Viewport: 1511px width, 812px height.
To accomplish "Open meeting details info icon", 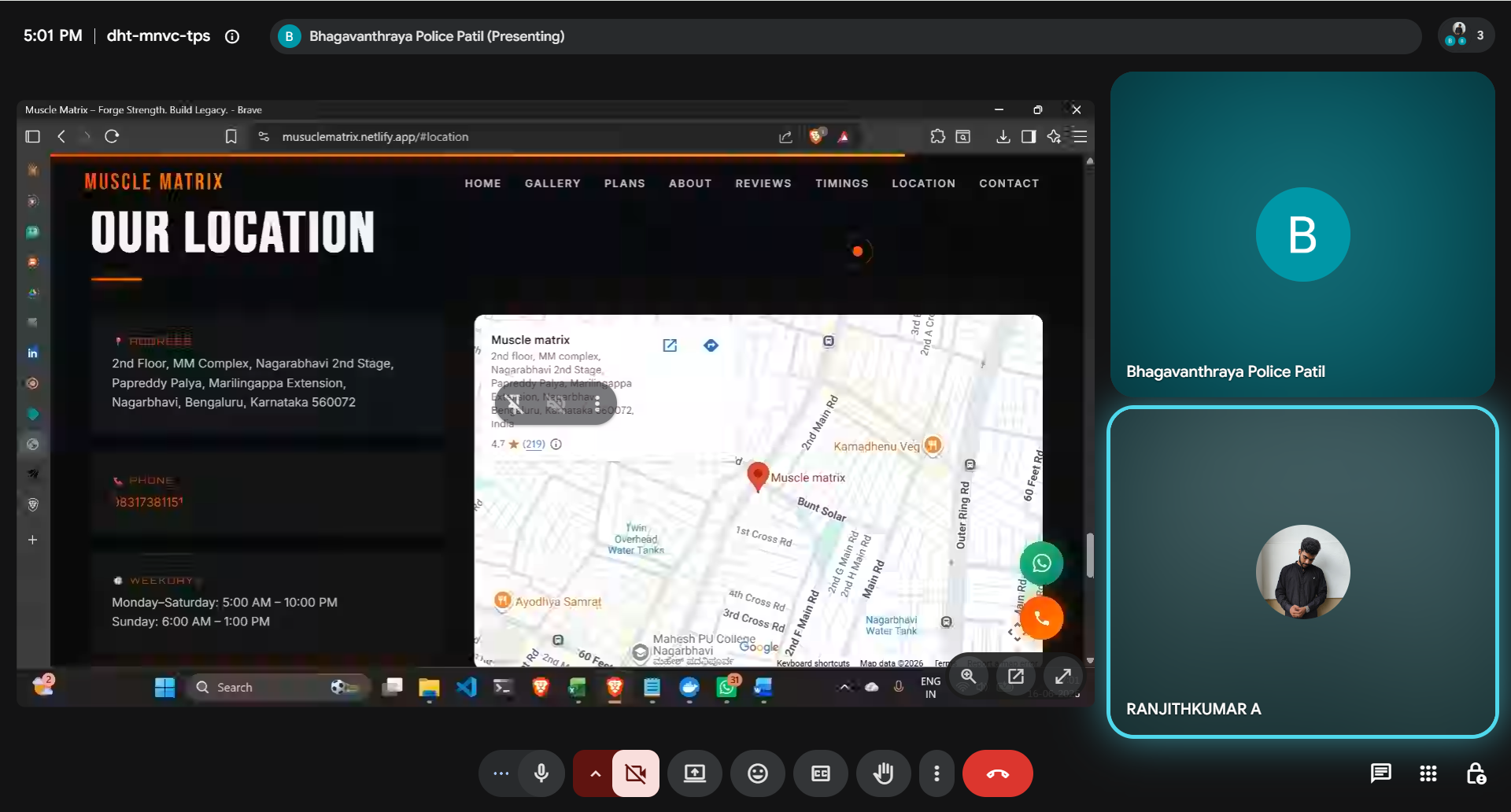I will coord(232,36).
